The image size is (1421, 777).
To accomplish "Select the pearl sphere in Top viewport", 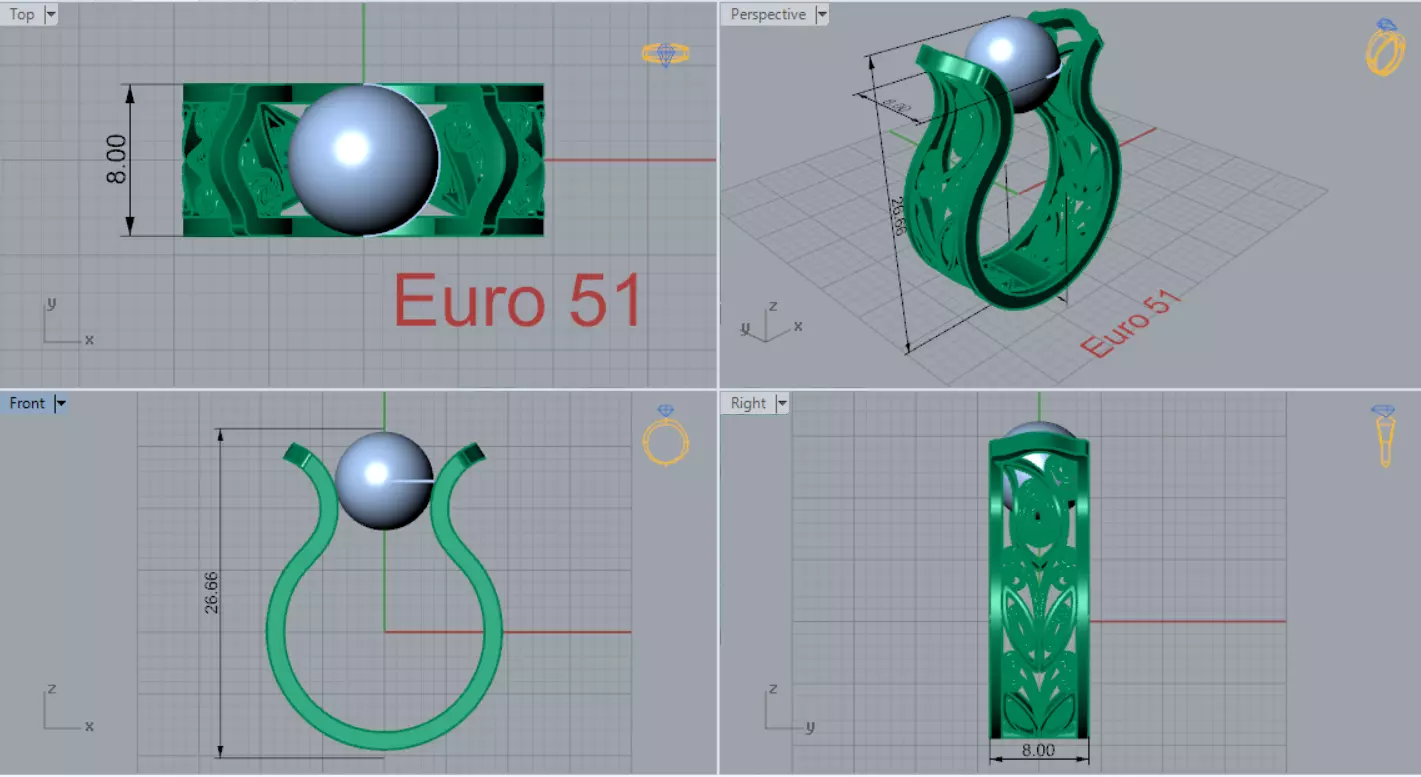I will [x=363, y=160].
